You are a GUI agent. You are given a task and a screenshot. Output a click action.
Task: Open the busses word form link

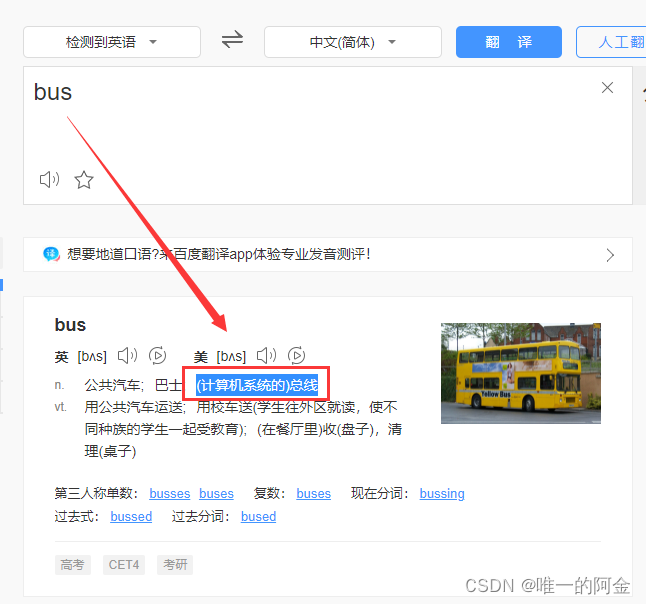pos(170,493)
